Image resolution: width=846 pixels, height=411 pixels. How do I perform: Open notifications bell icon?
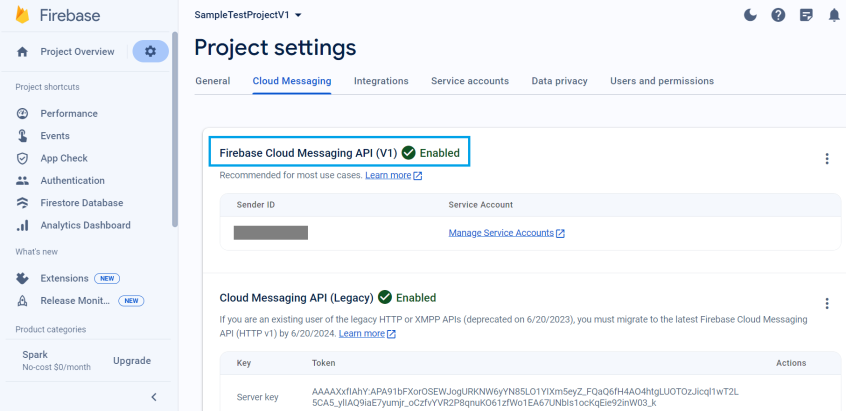pos(834,15)
